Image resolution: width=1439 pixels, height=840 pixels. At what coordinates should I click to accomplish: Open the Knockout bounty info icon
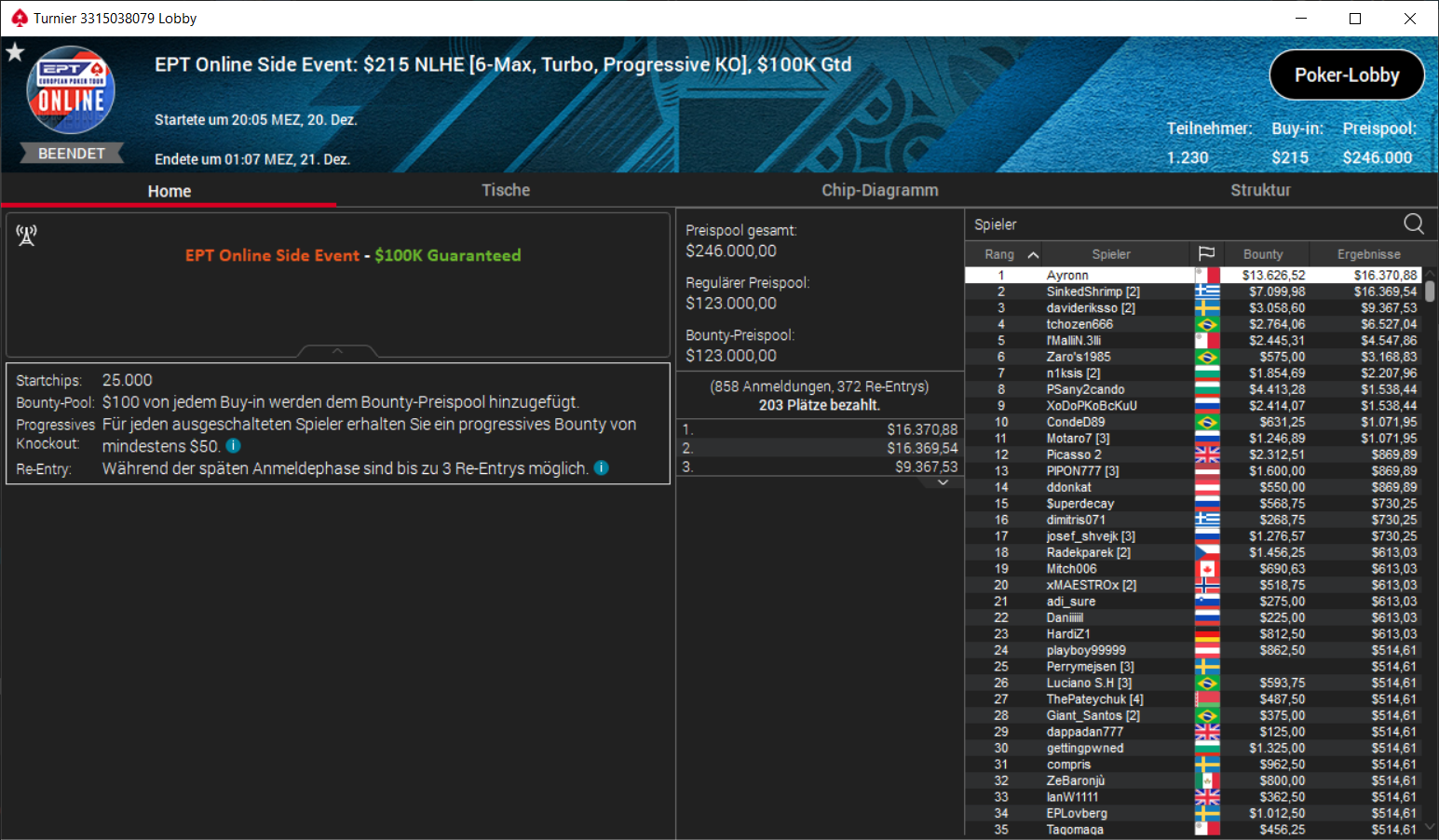pos(234,446)
